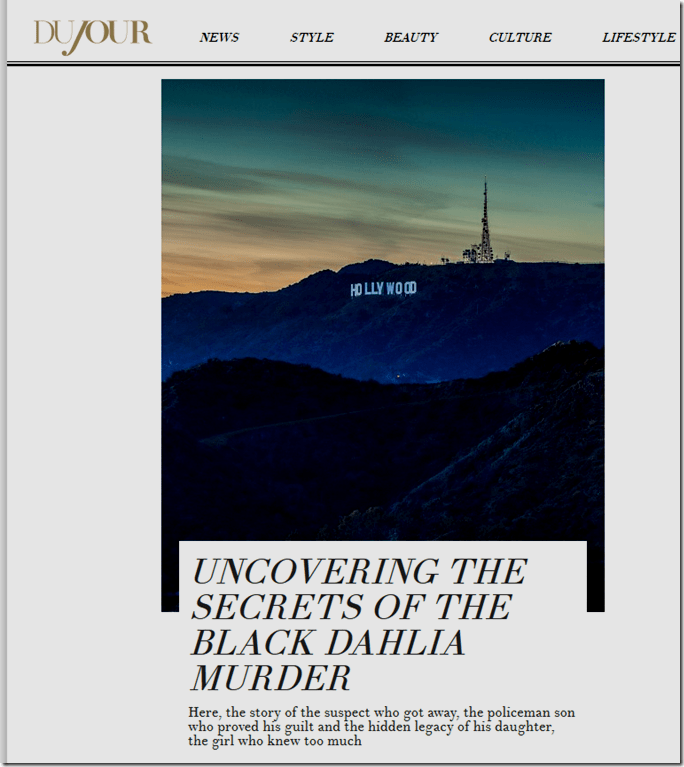
Task: Navigate to the Lifestyle section
Action: (638, 38)
